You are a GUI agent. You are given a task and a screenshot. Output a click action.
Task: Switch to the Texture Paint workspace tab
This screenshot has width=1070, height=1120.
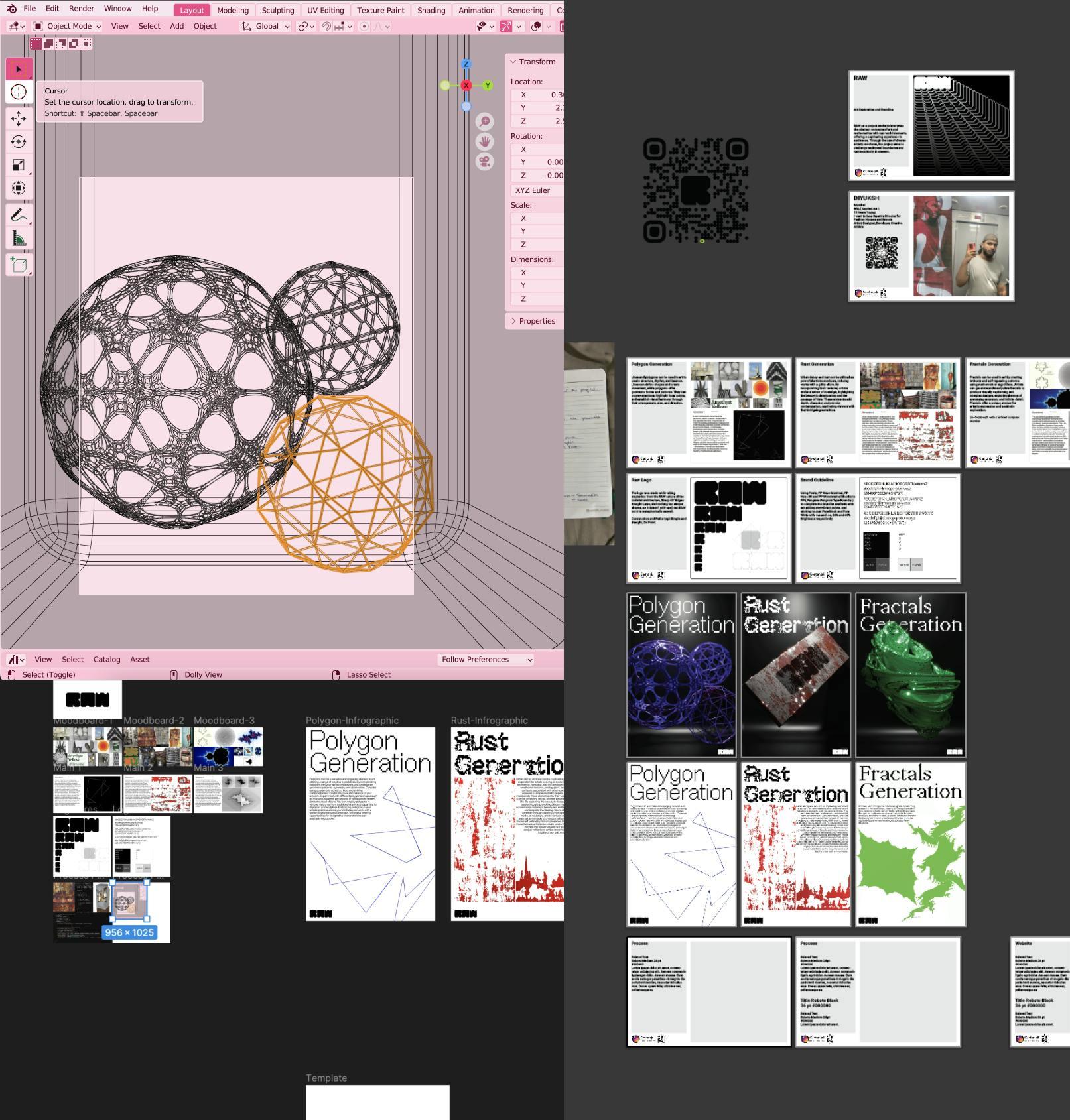pyautogui.click(x=381, y=10)
